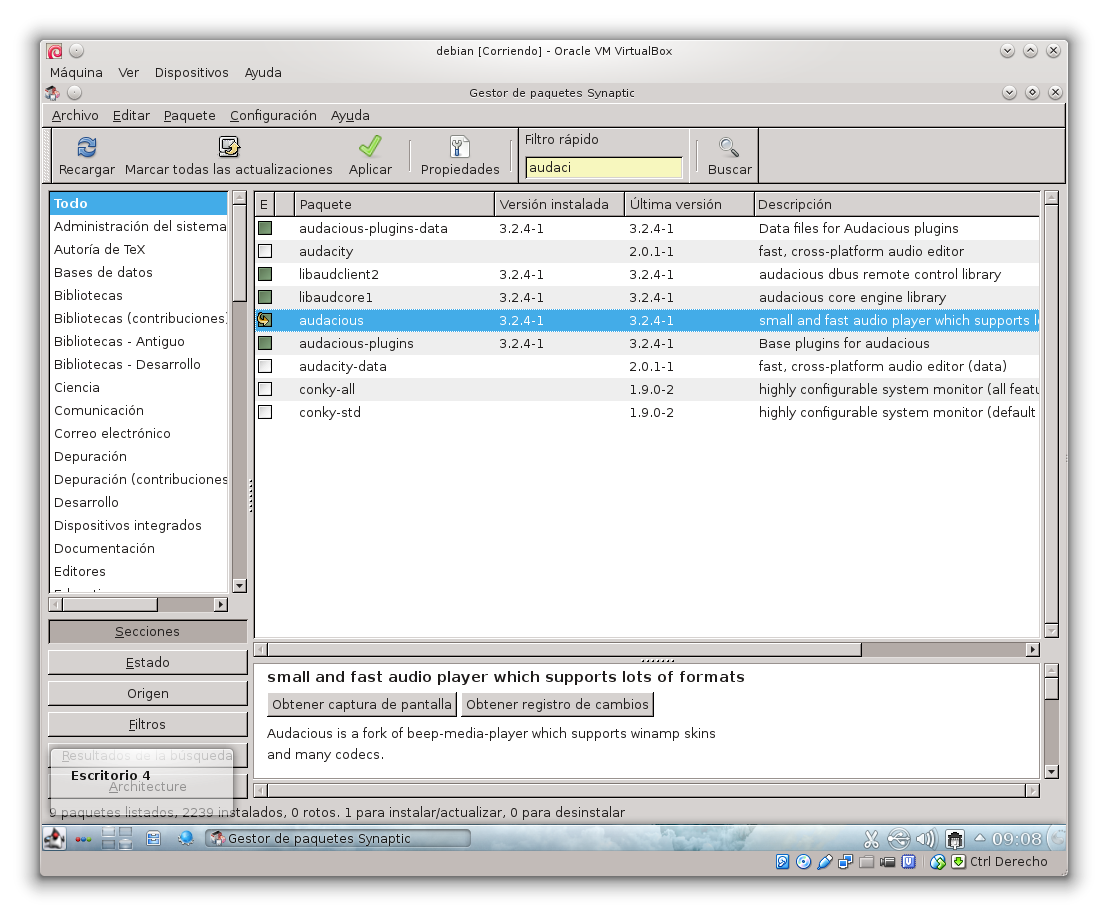This screenshot has height=916, width=1108.
Task: Switch view to Origen
Action: pos(148,693)
